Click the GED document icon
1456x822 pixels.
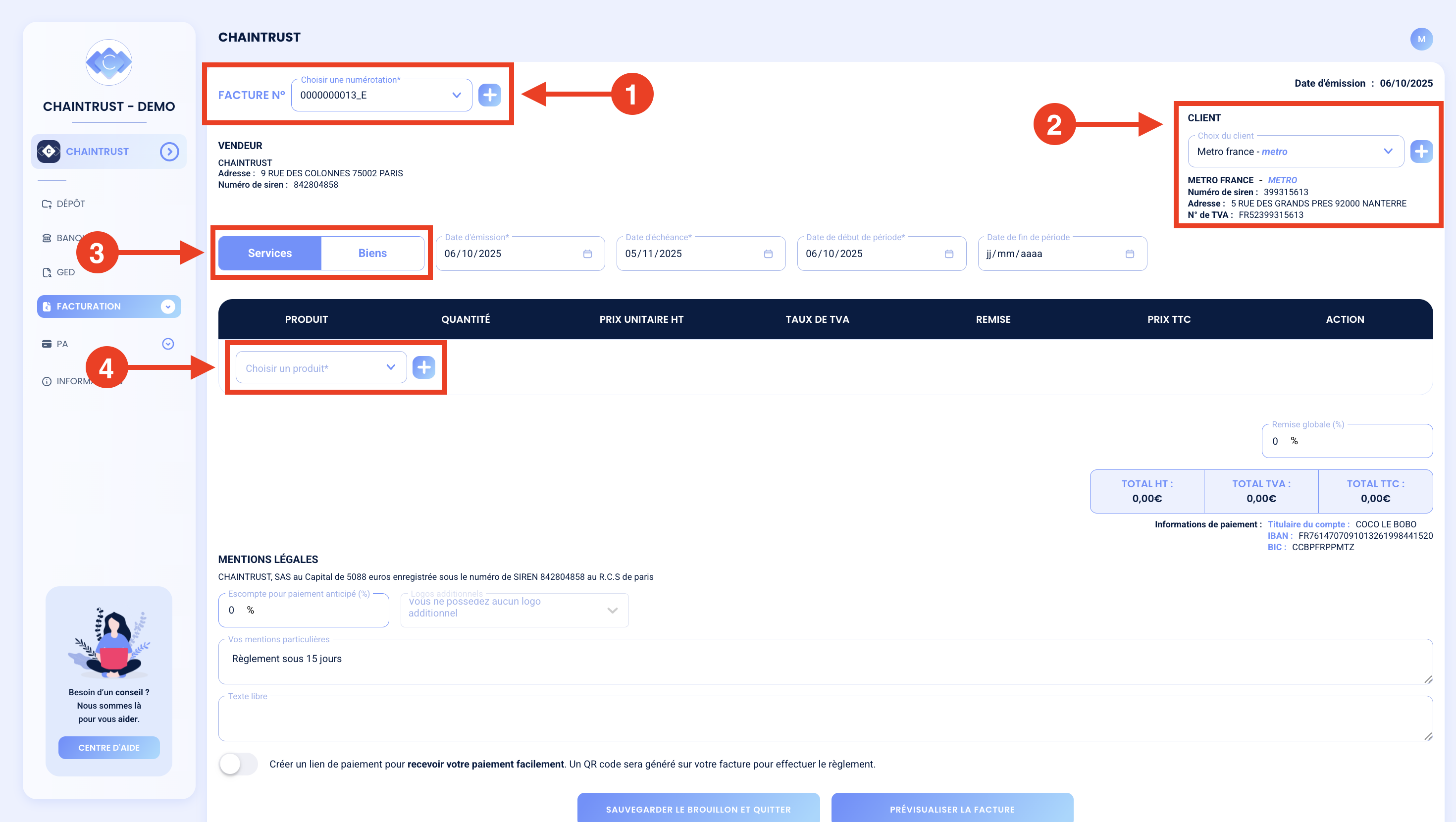tap(47, 272)
